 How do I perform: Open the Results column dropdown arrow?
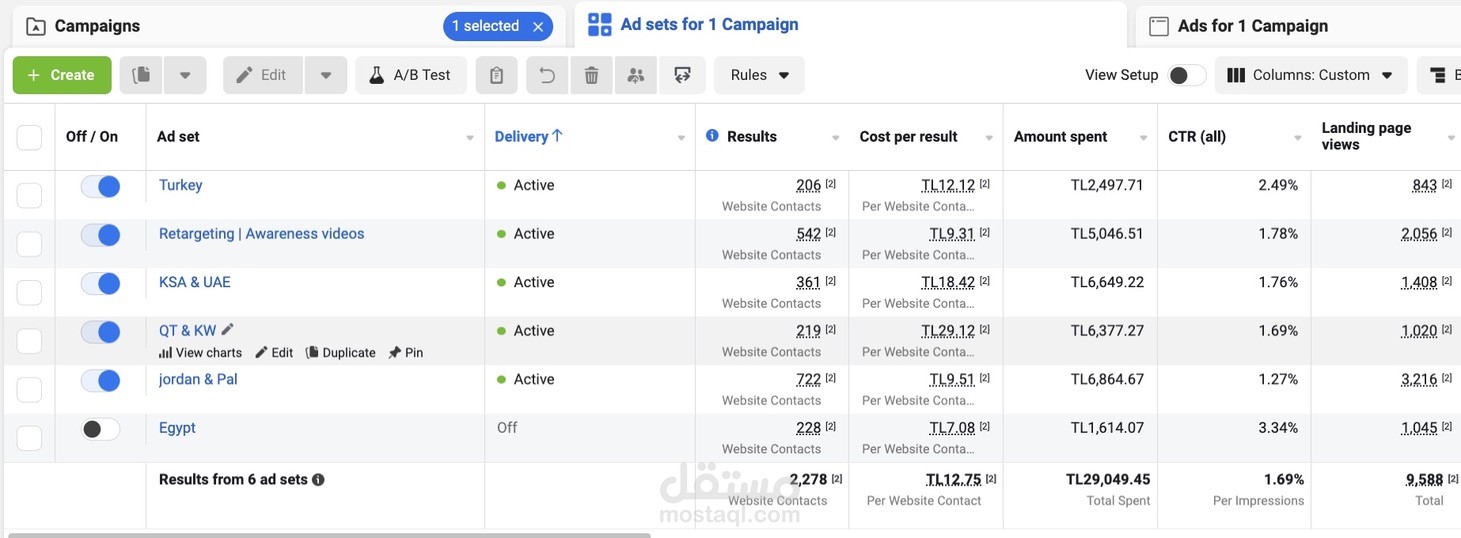pos(835,138)
